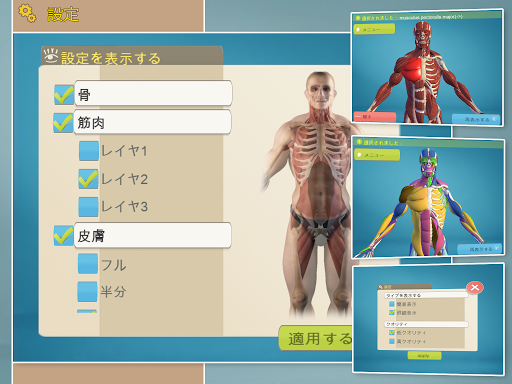Viewport: 512px width, 384px height.
Task: Uncheck the 骨 bones checkbox
Action: [x=64, y=95]
